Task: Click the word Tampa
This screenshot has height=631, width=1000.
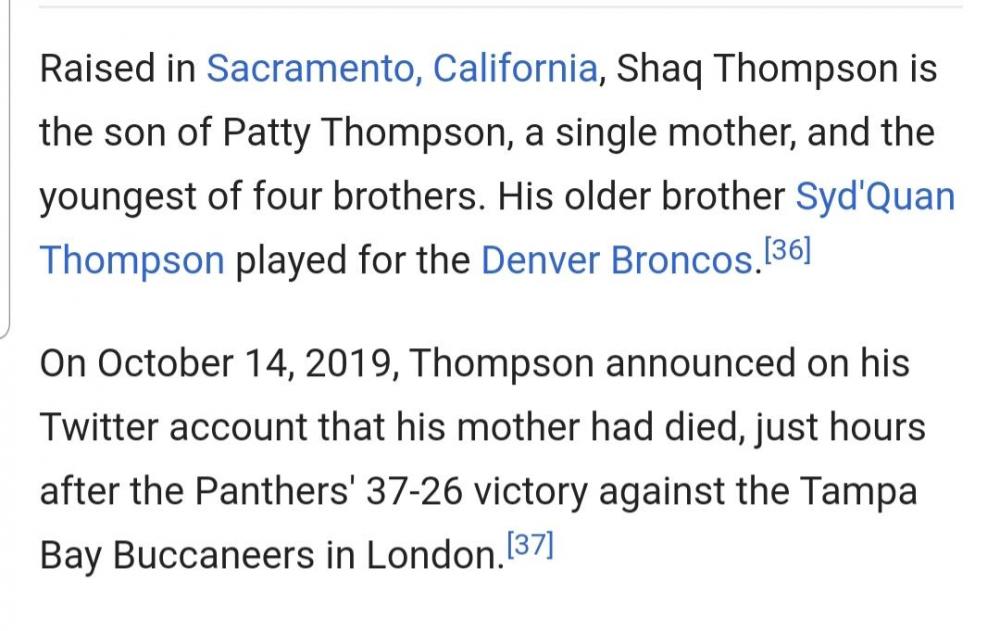Action: coord(857,492)
